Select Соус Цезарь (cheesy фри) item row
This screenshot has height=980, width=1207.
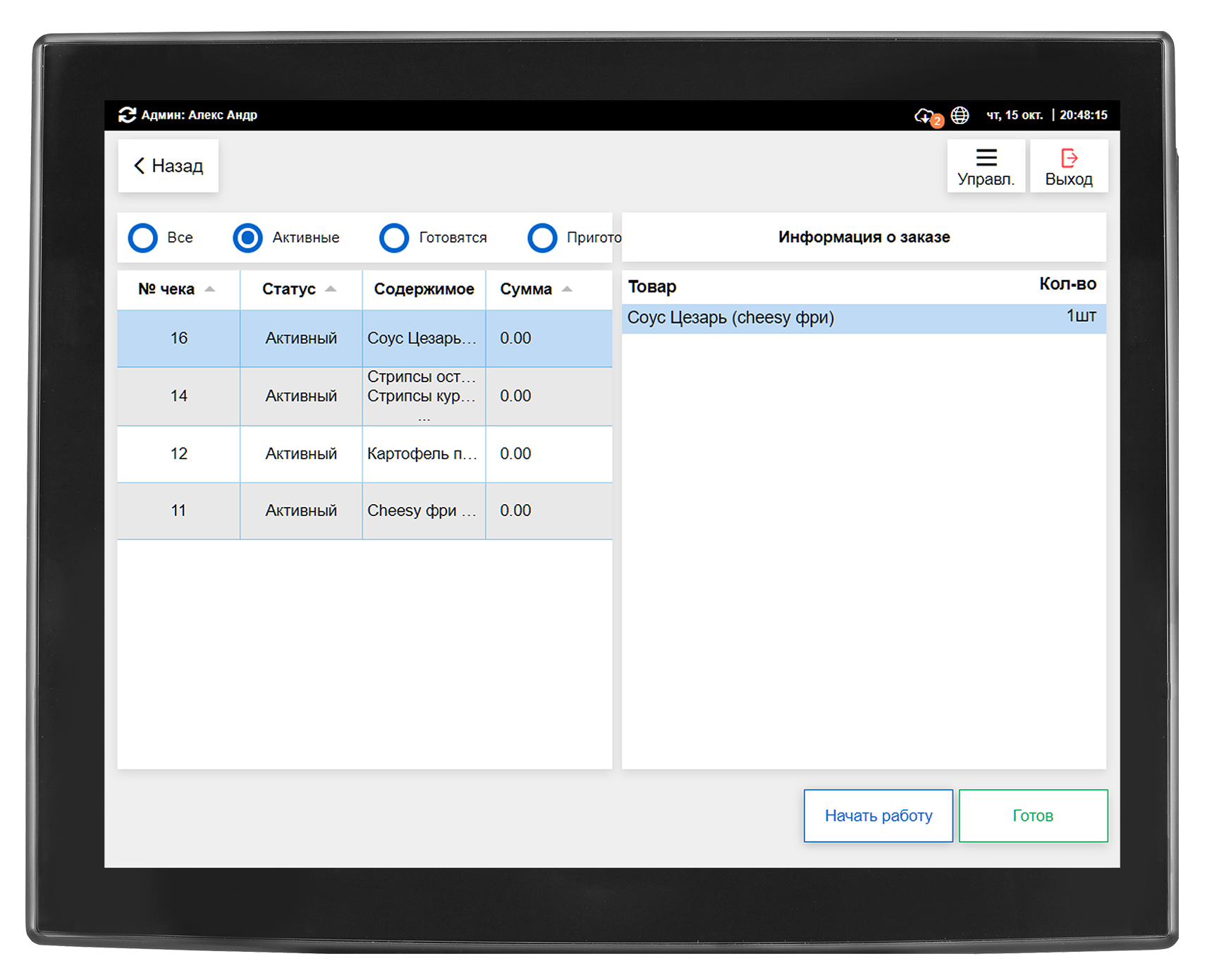pyautogui.click(x=864, y=318)
